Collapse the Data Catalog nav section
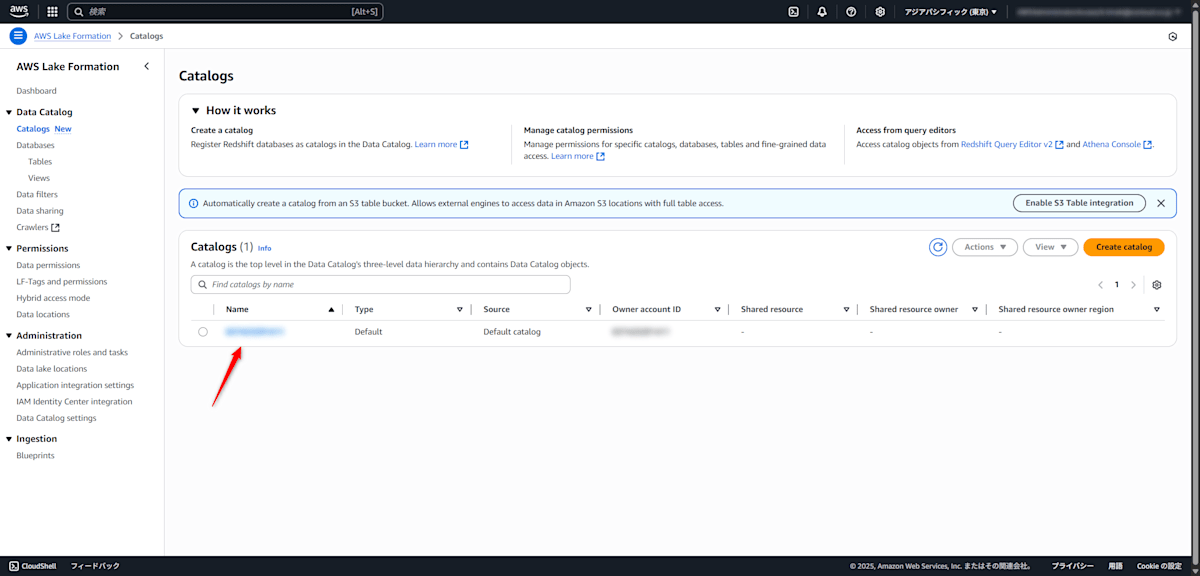The width and height of the screenshot is (1200, 576). click(x=9, y=112)
